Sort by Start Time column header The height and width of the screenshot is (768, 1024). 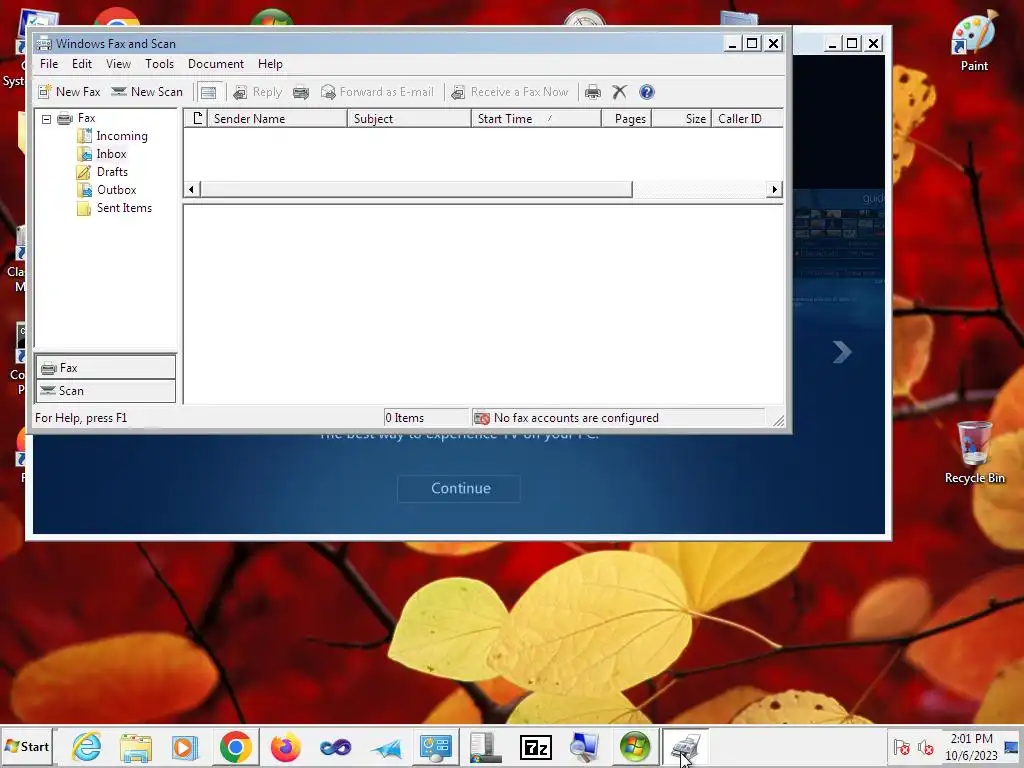pyautogui.click(x=536, y=118)
